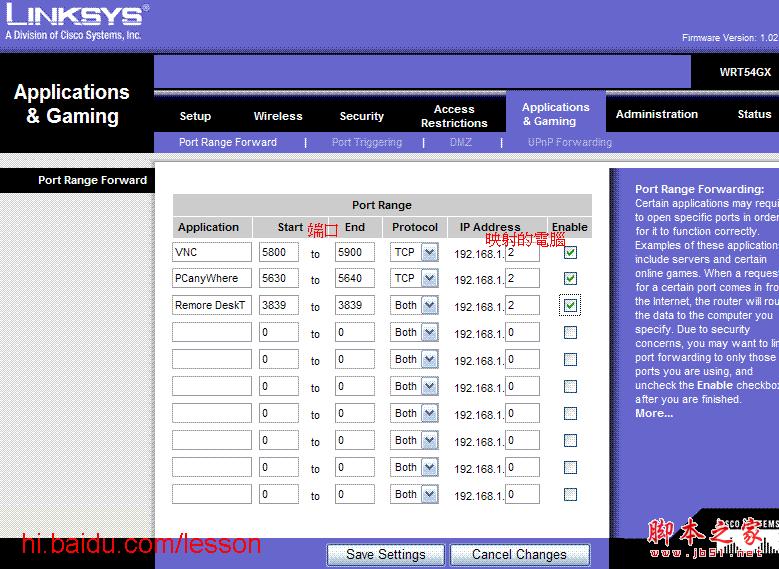Click the Cancel Changes button
Screen dimensions: 779x569
tap(519, 554)
